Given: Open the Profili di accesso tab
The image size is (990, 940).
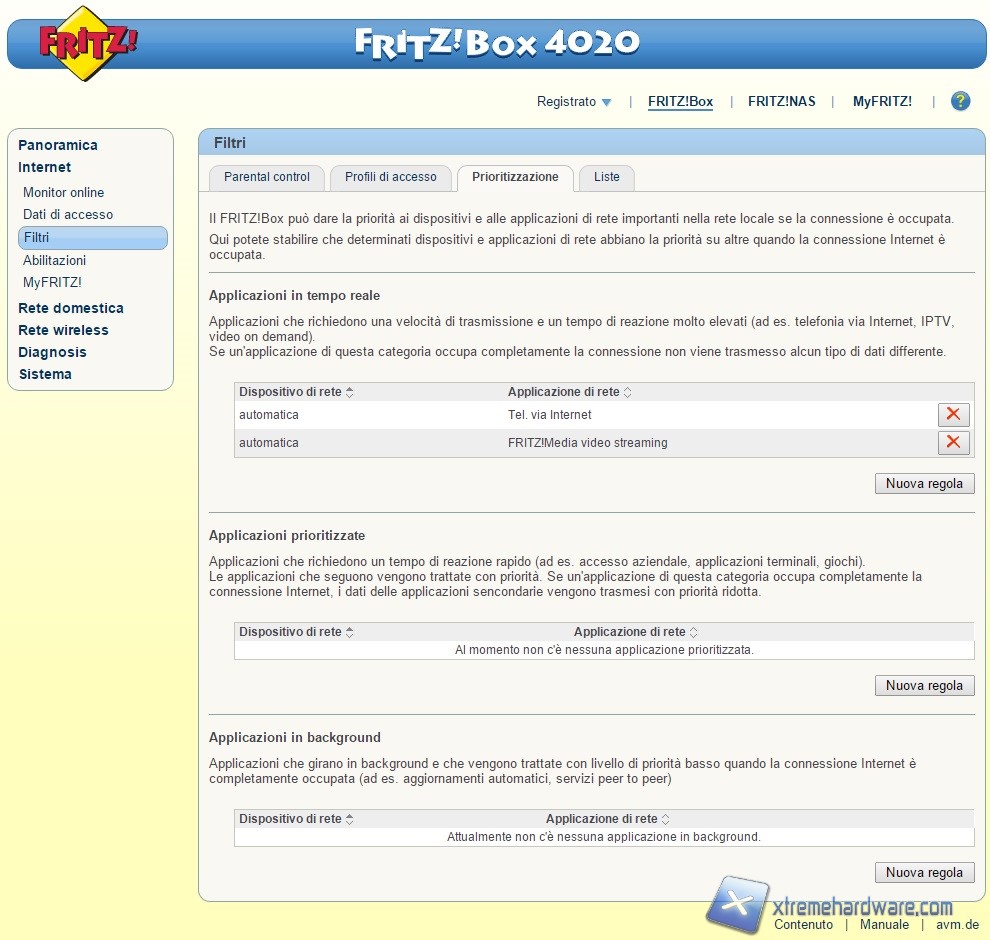Looking at the screenshot, I should click(391, 177).
